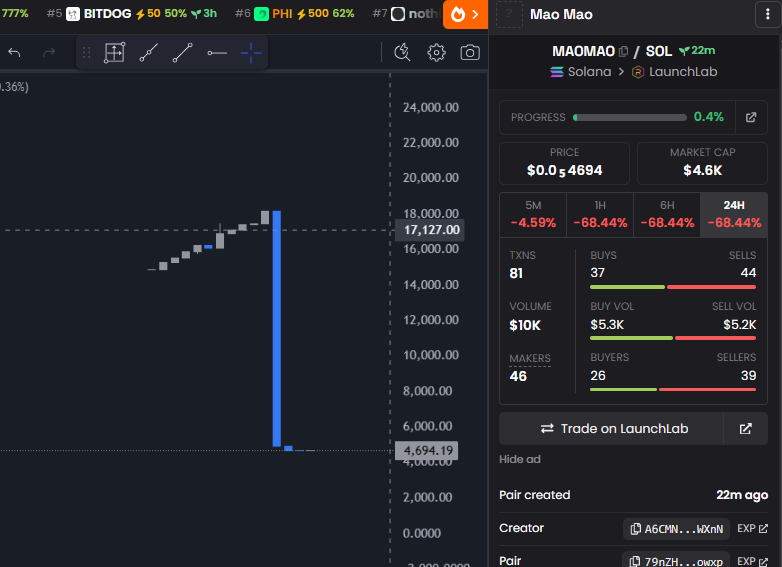The image size is (782, 567).
Task: Select the 1H timeframe tab
Action: click(600, 215)
